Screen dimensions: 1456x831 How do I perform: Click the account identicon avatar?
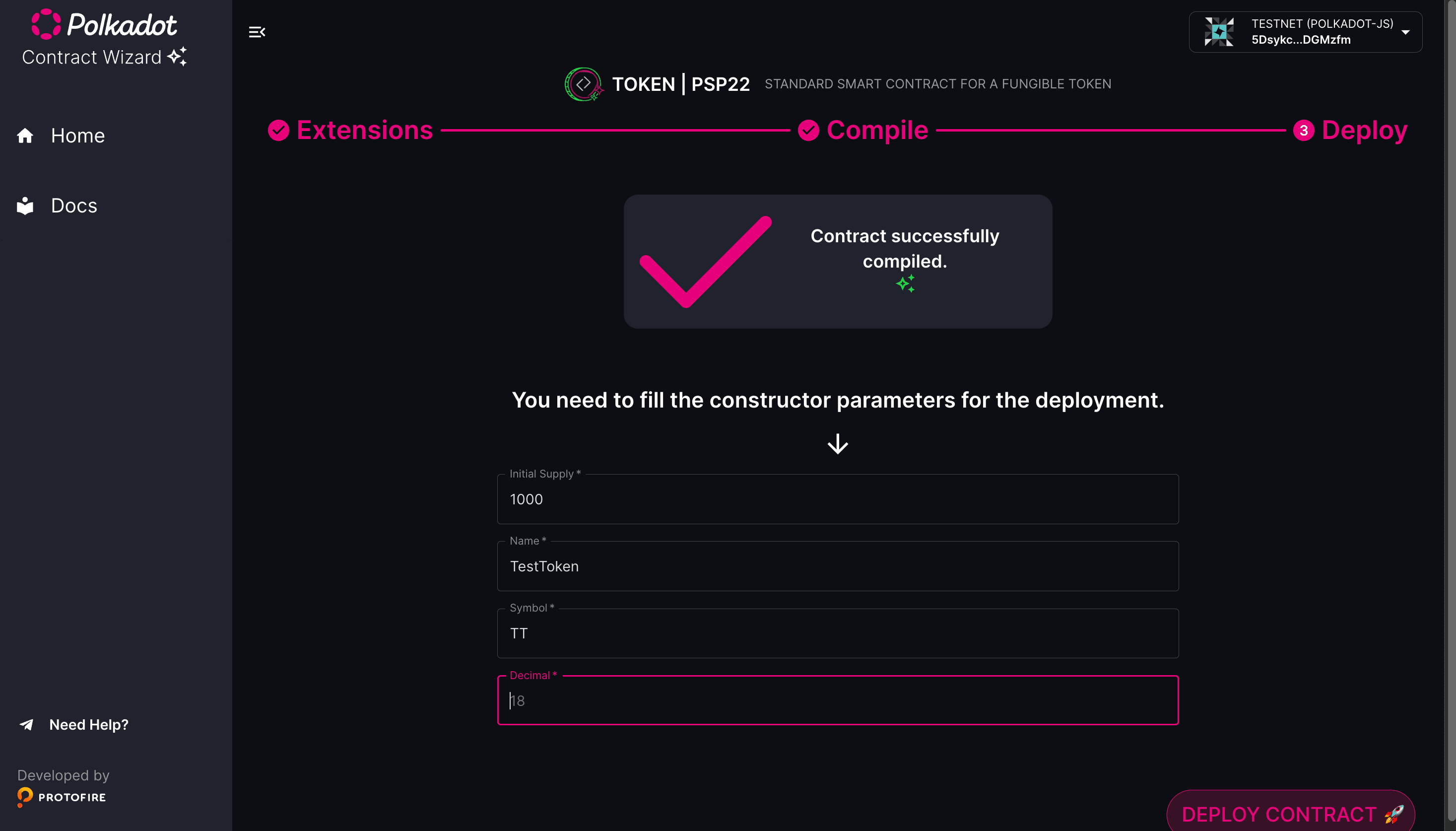point(1219,32)
